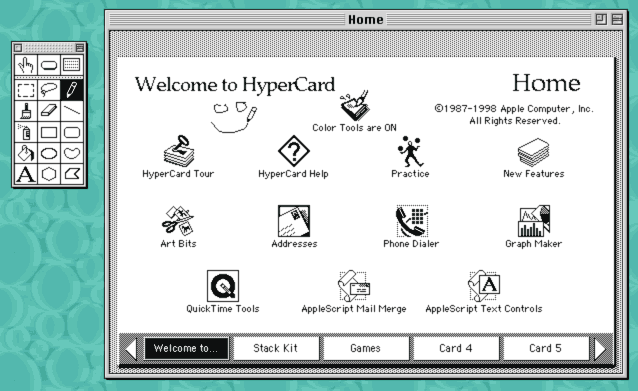Pick the Paint Brush tool
Viewport: 638px width, 391px height.
click(26, 111)
